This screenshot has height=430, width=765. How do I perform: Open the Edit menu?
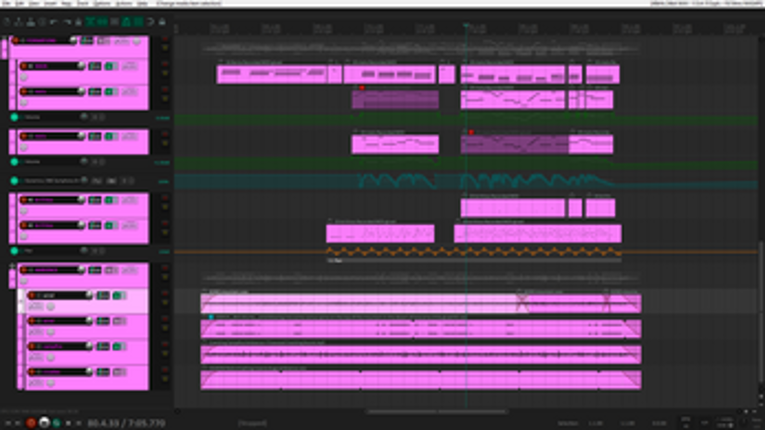pyautogui.click(x=20, y=3)
